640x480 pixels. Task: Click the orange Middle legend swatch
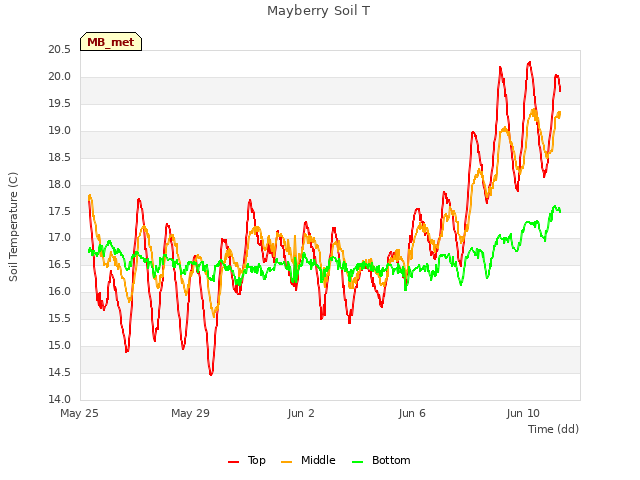point(287,462)
